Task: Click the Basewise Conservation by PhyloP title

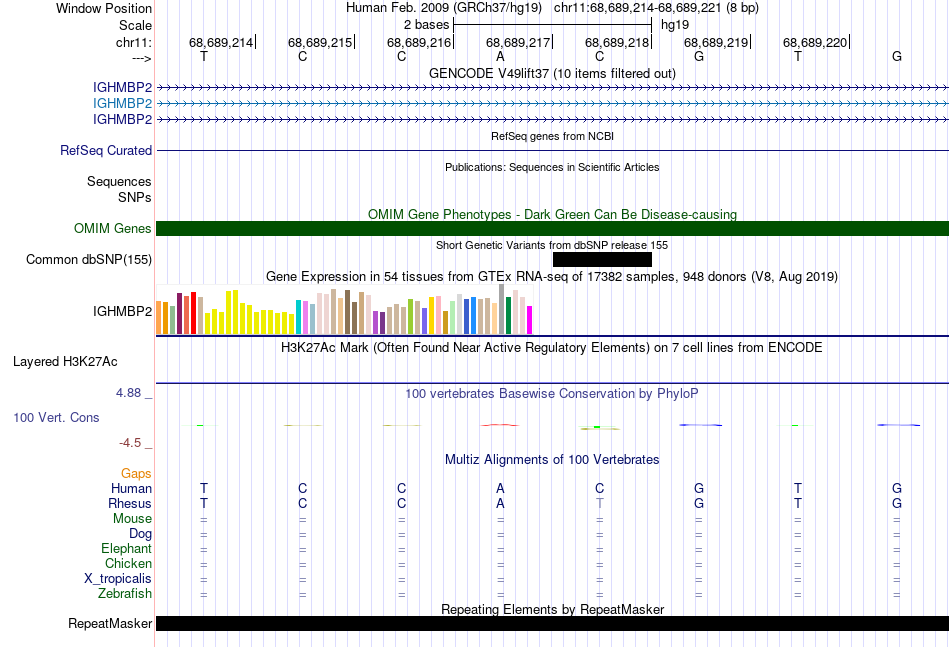Action: point(552,394)
